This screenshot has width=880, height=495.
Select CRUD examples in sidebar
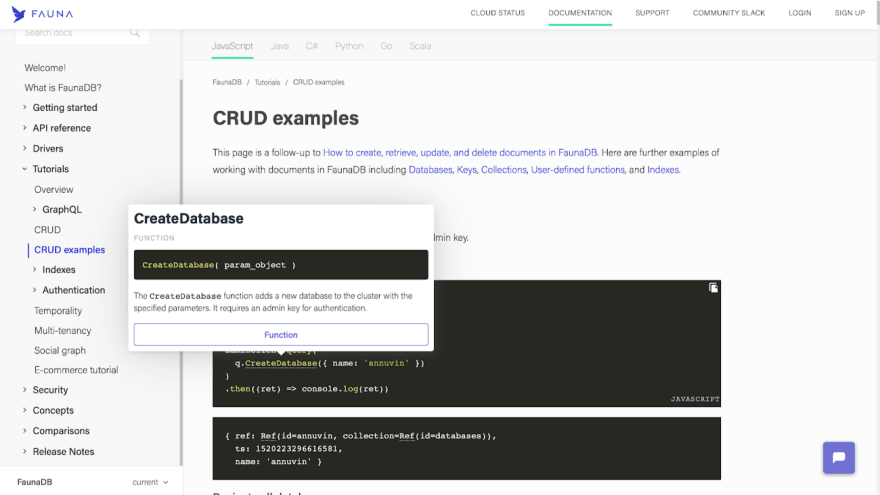tap(69, 250)
